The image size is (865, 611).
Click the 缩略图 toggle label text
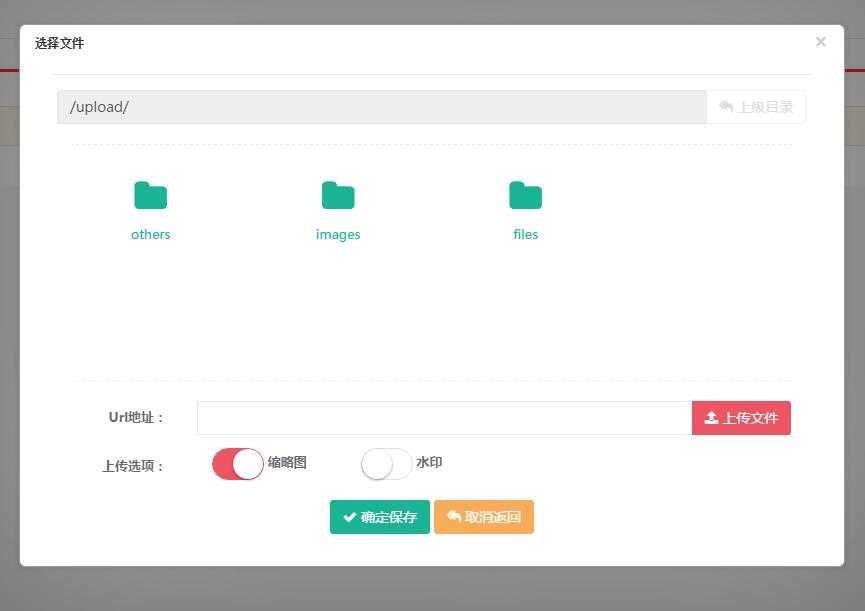pos(287,462)
